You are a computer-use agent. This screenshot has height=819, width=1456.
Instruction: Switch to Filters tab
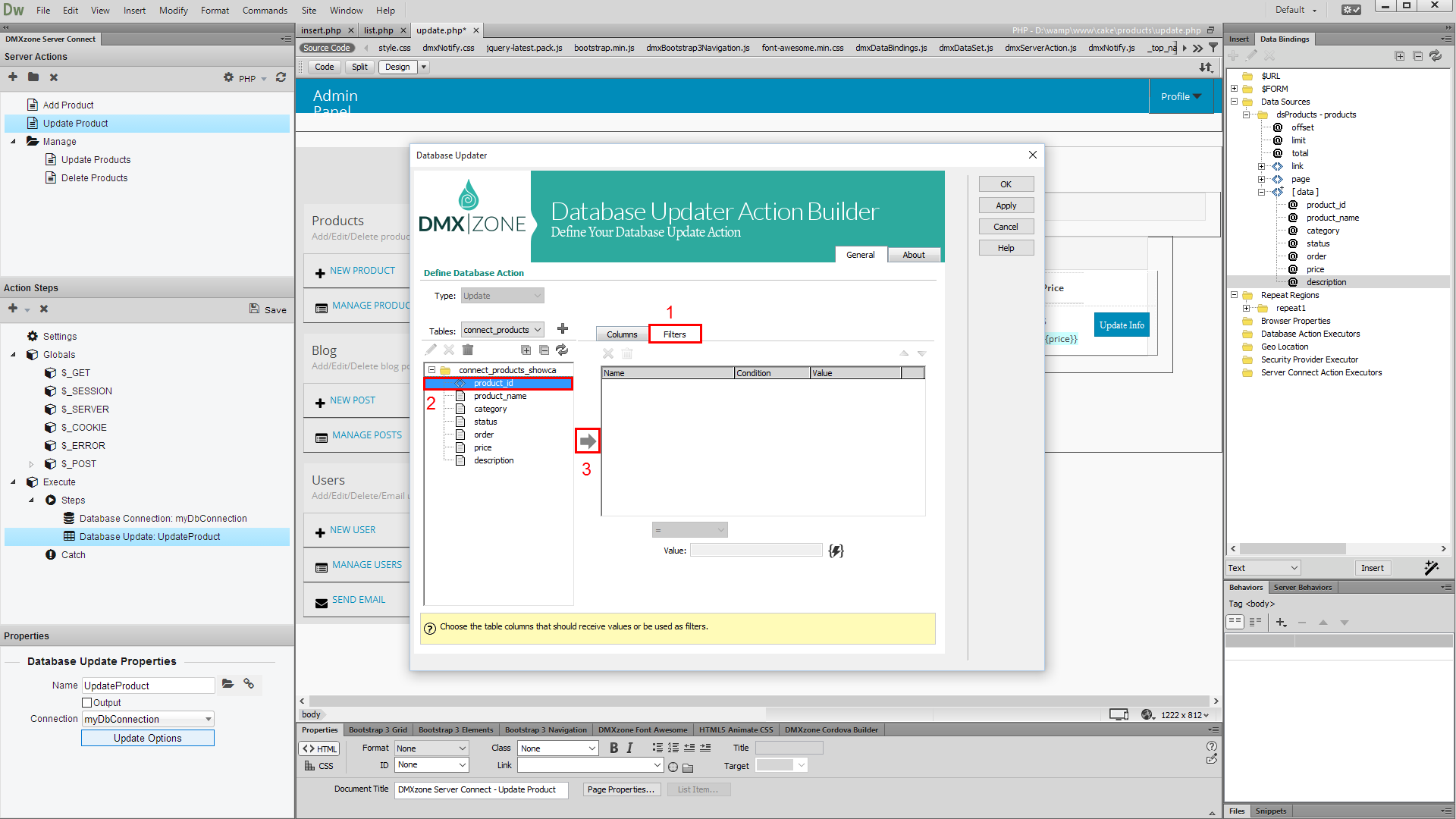(x=674, y=334)
